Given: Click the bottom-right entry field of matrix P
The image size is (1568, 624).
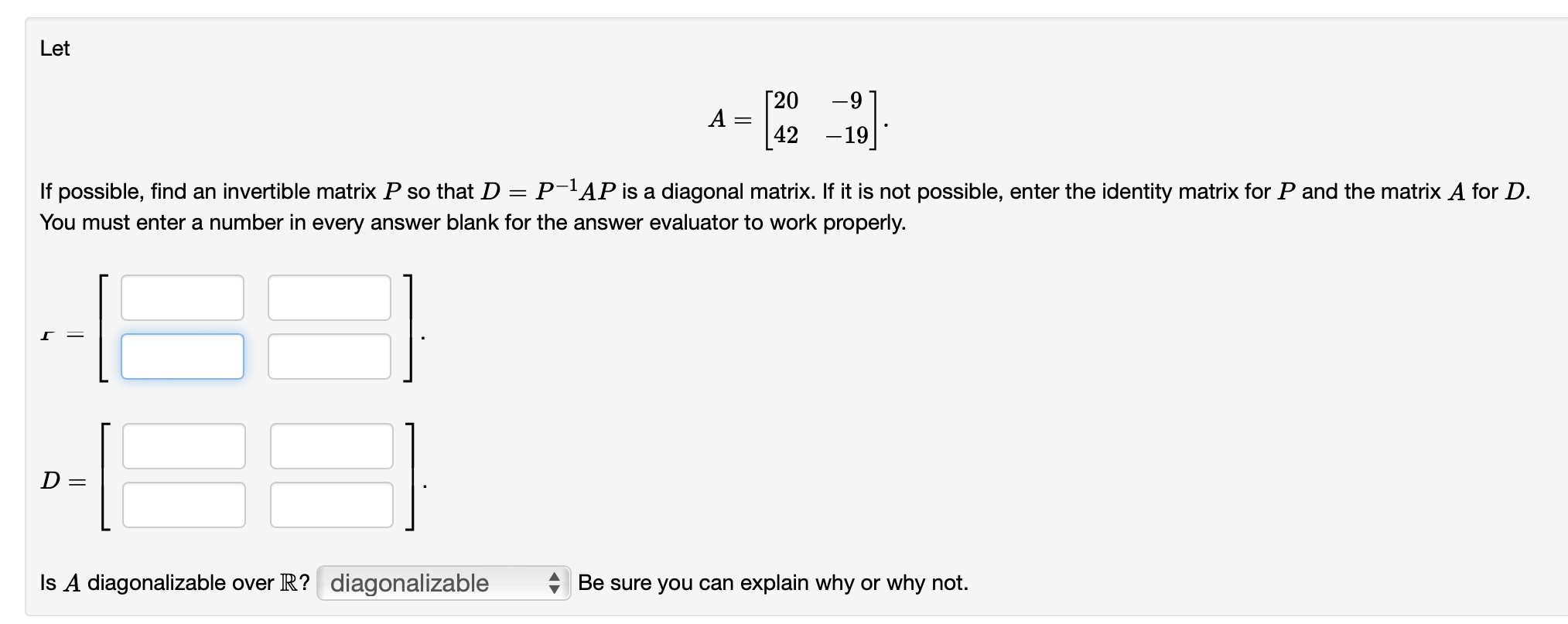Looking at the screenshot, I should (x=330, y=356).
